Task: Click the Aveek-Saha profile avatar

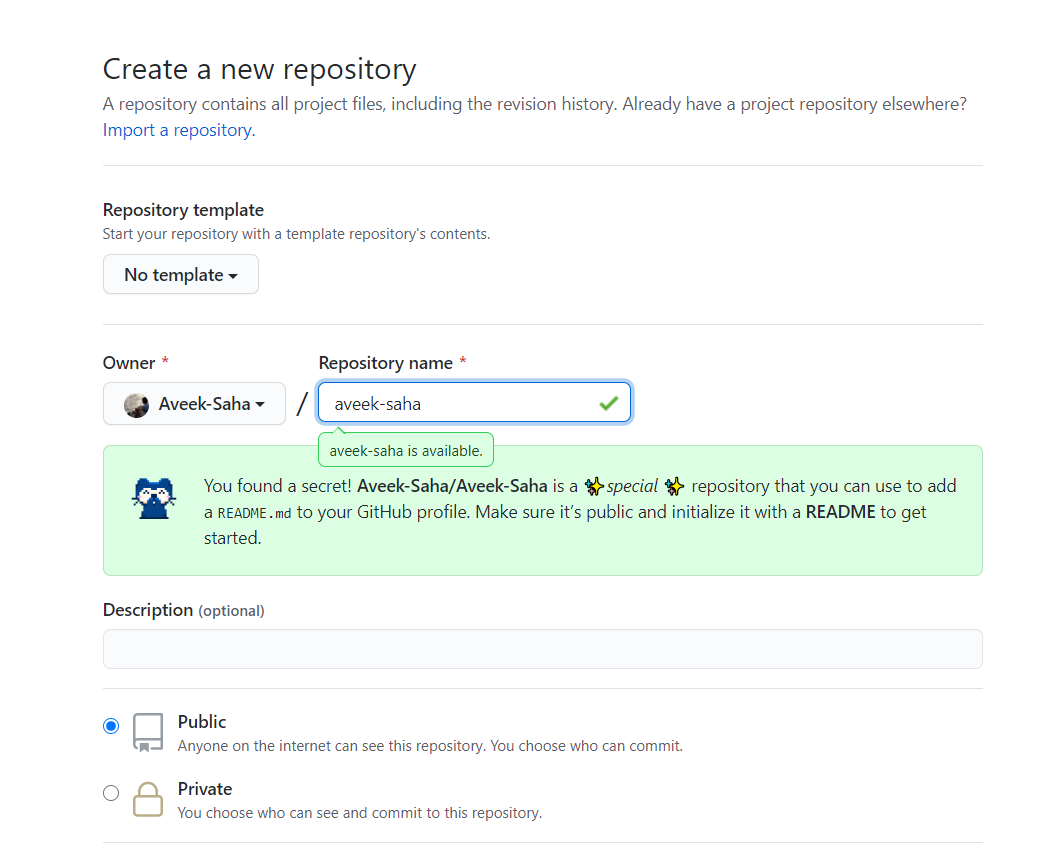Action: pos(136,405)
